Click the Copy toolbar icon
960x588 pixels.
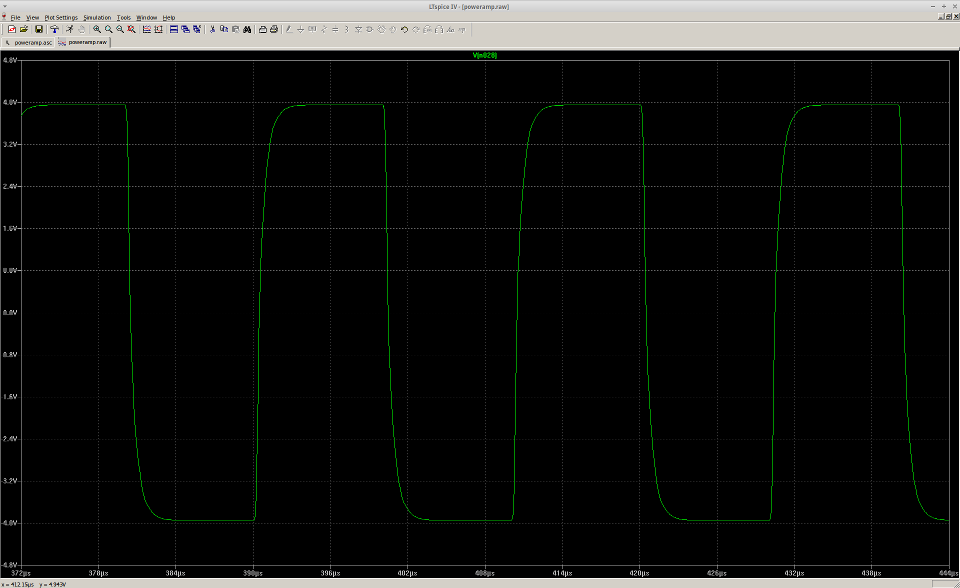point(223,29)
